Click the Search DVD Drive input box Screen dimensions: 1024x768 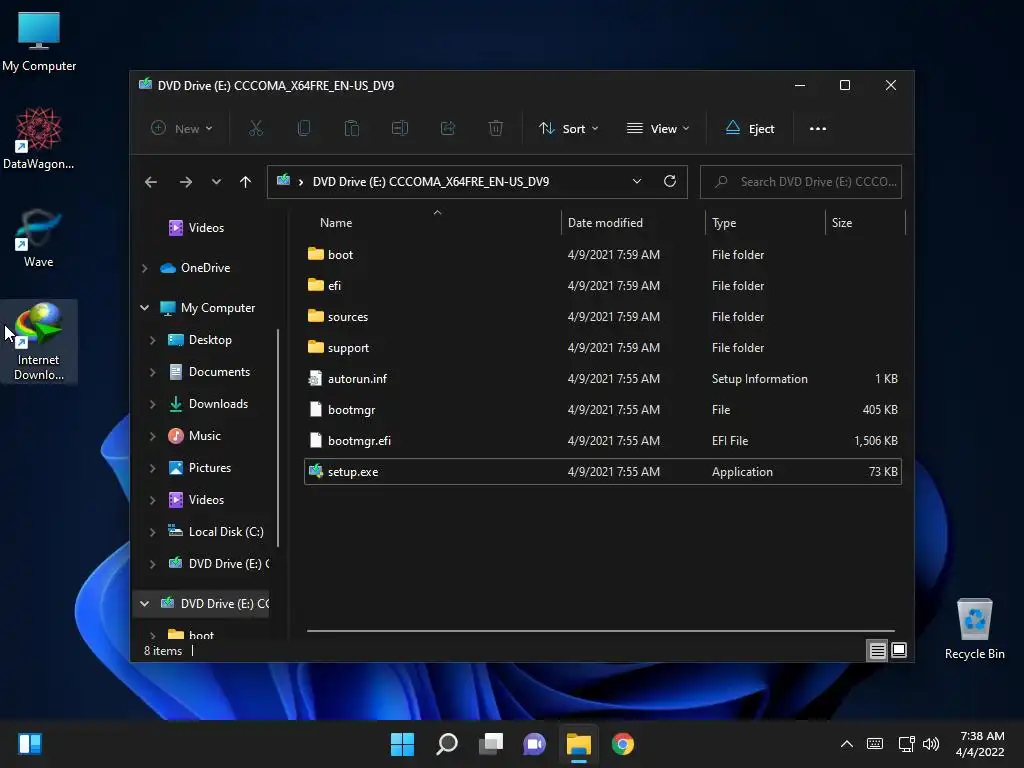pyautogui.click(x=801, y=182)
